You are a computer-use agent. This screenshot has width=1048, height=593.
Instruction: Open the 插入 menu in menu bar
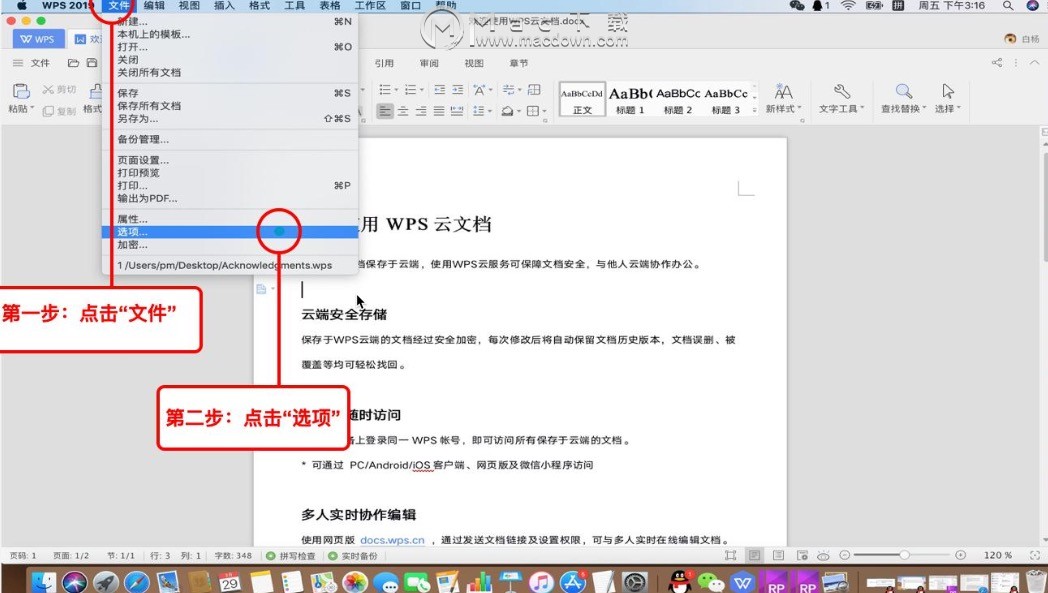[225, 5]
